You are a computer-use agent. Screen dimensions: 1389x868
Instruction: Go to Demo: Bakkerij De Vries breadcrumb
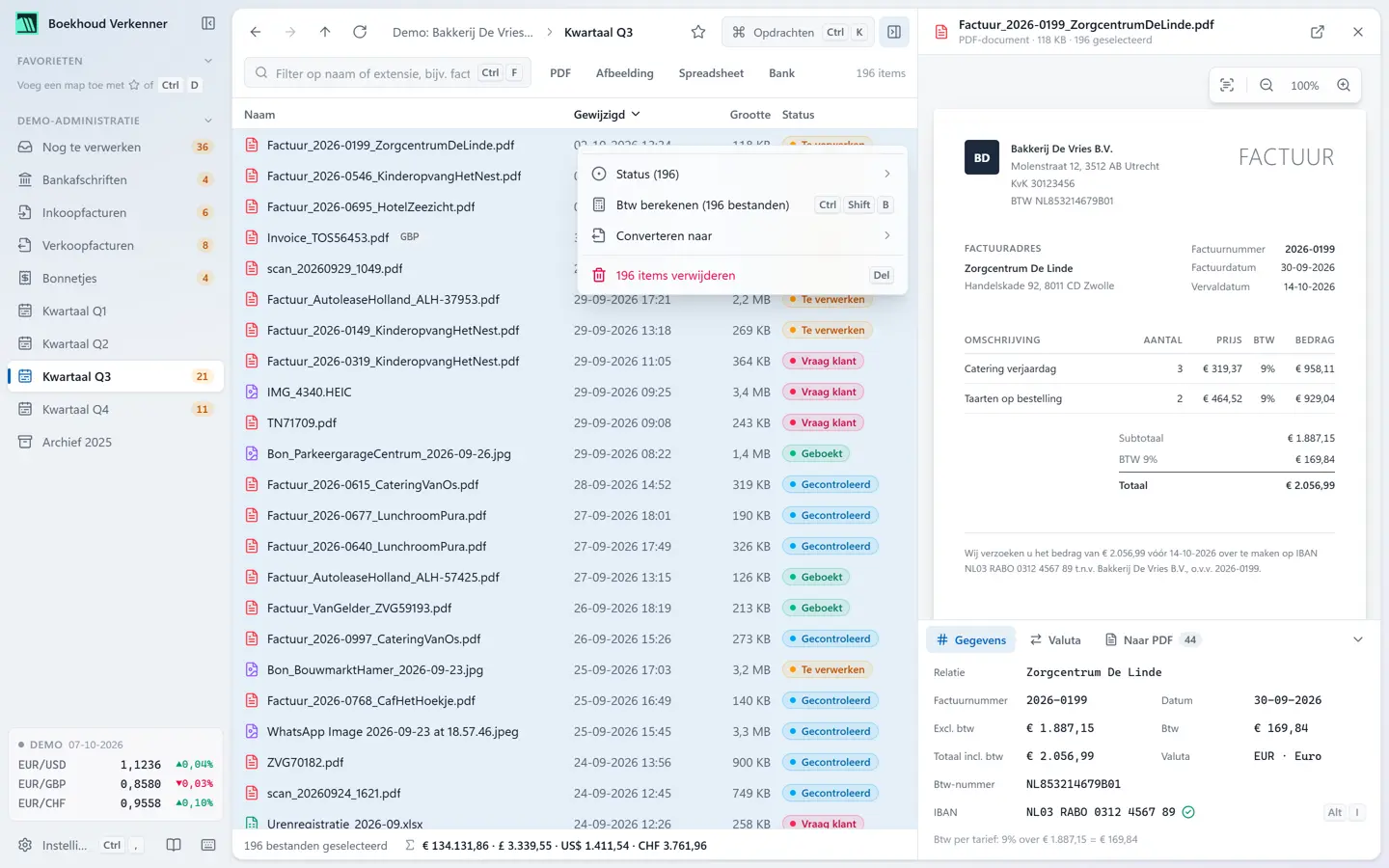pos(463,32)
